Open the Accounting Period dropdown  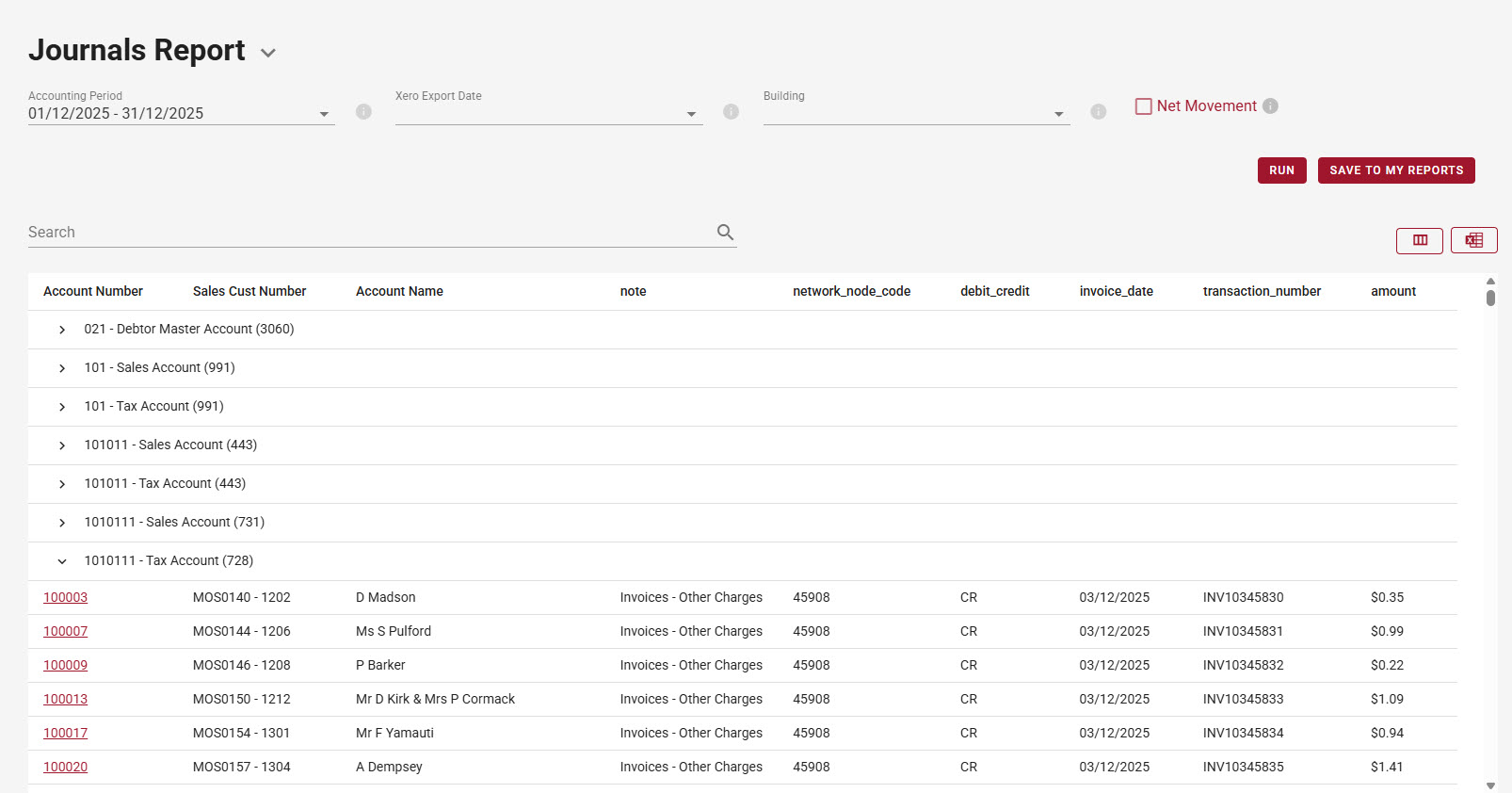click(x=181, y=114)
